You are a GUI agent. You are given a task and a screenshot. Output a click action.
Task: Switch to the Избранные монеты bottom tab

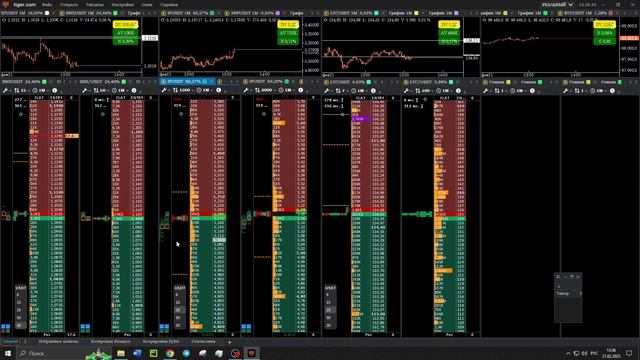coord(58,342)
